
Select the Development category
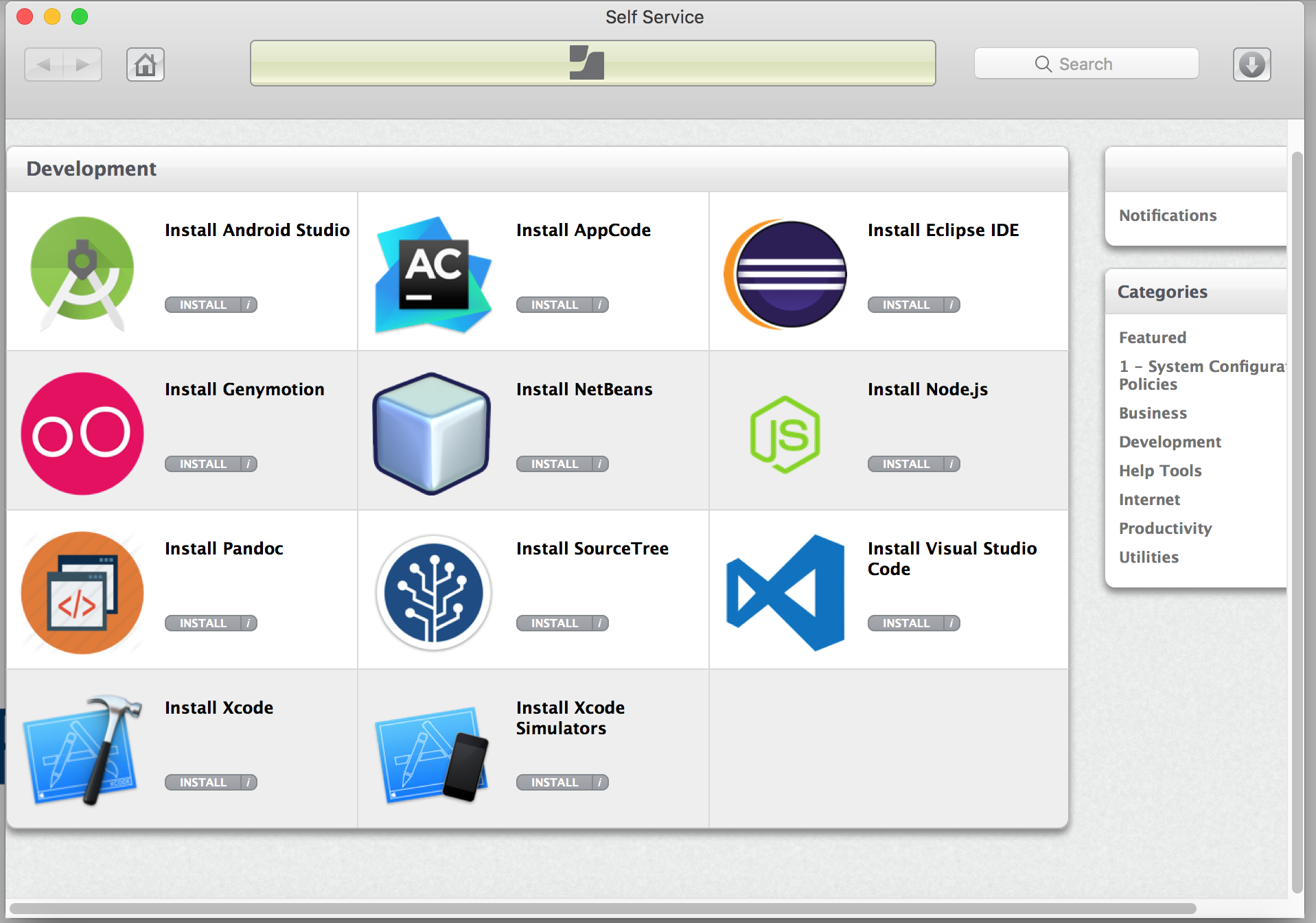(x=1170, y=442)
